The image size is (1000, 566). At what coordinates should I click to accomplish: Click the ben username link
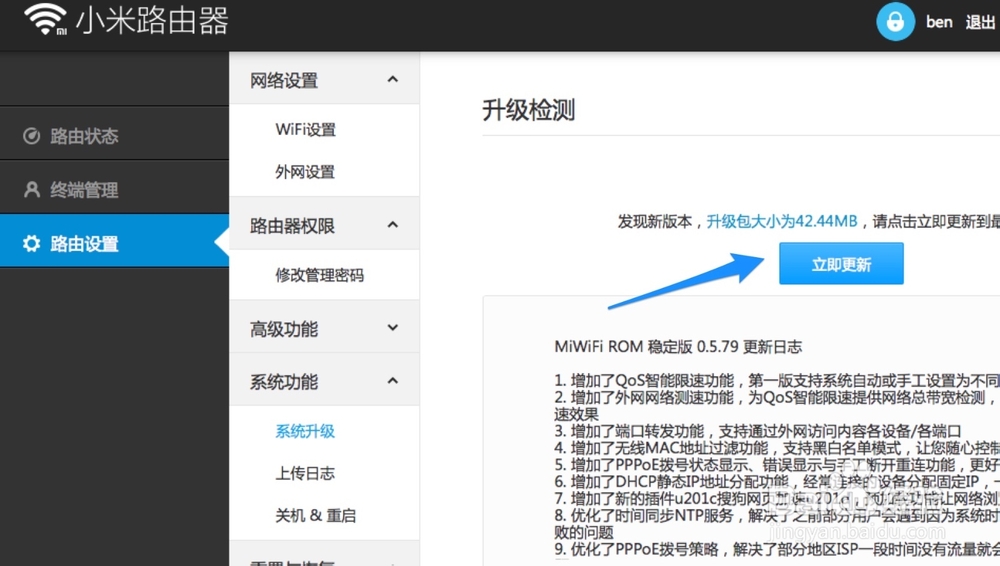[x=939, y=22]
